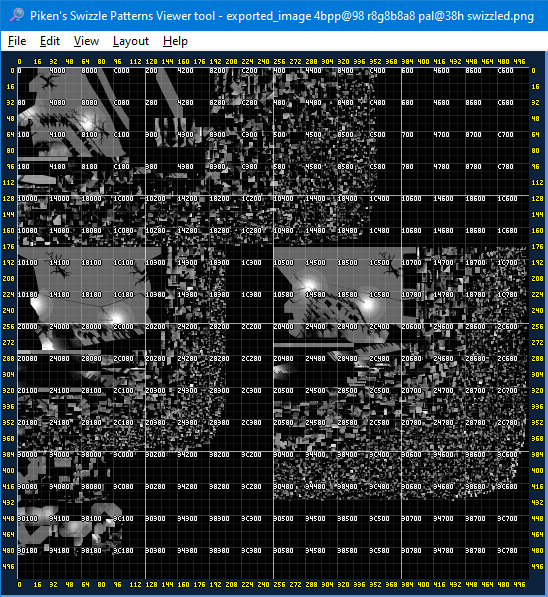Click the block address label 1C180

tap(123, 295)
